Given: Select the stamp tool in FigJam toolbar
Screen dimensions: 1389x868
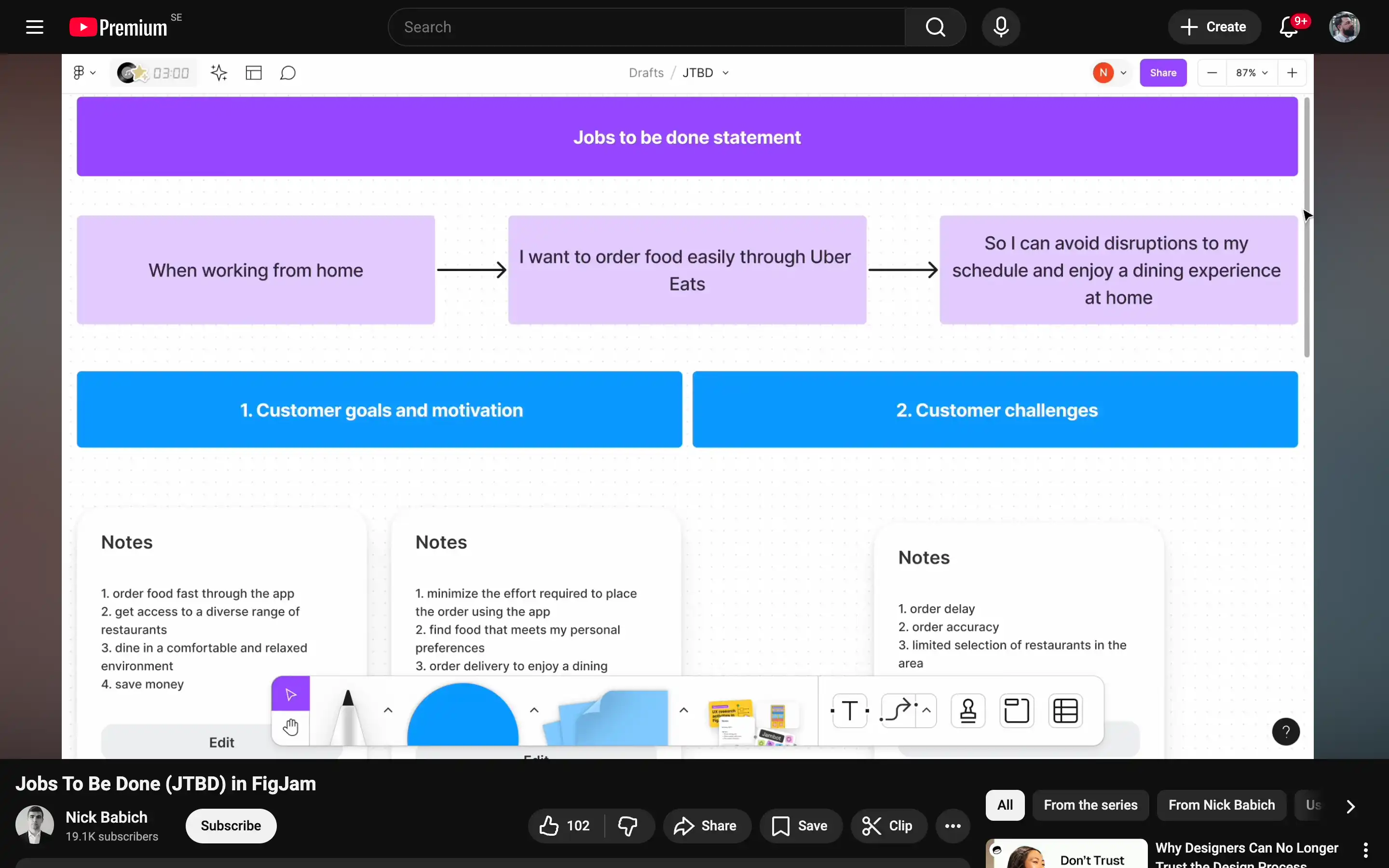Looking at the screenshot, I should pyautogui.click(x=968, y=711).
